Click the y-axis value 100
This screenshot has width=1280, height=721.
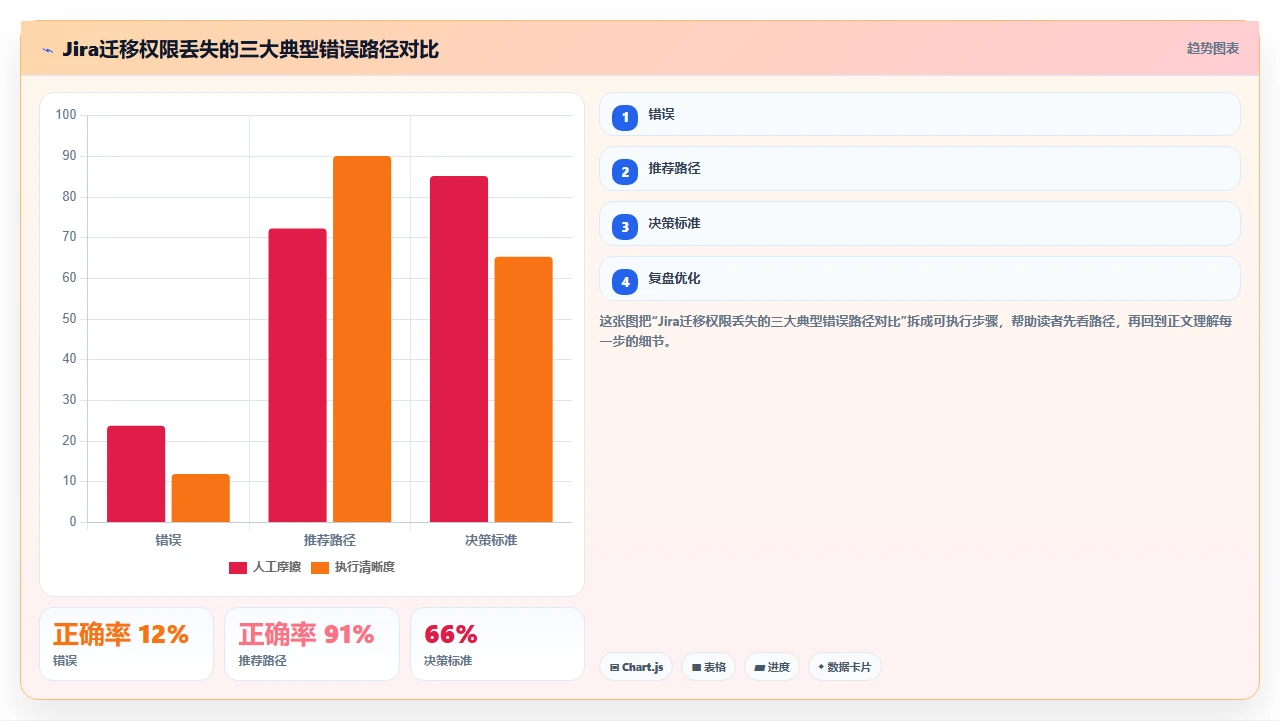pyautogui.click(x=66, y=115)
